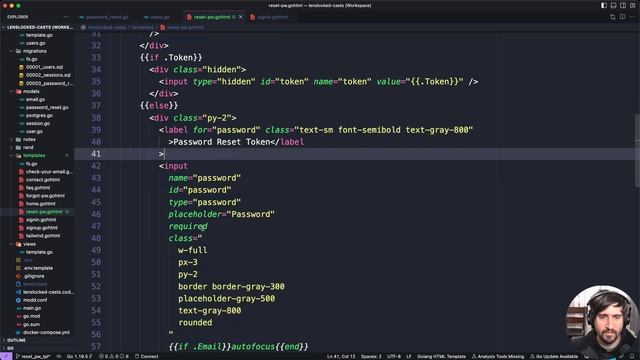Viewport: 640px width, 360px height.
Task: Open modd.conf file
Action: tap(35, 300)
